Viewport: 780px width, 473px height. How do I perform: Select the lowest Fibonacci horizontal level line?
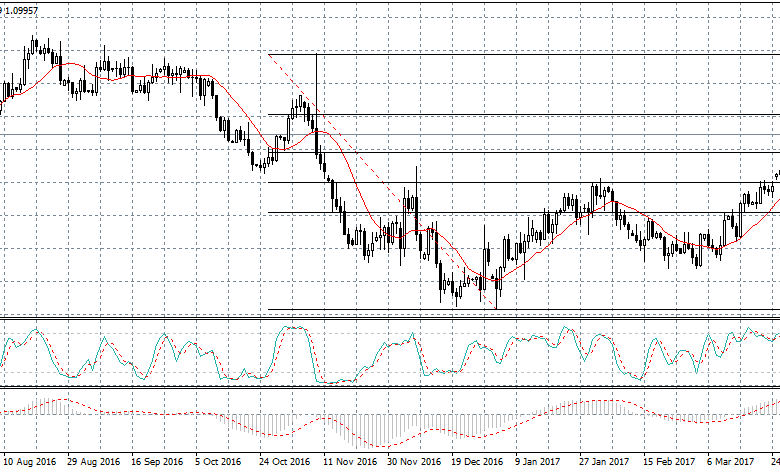click(520, 309)
